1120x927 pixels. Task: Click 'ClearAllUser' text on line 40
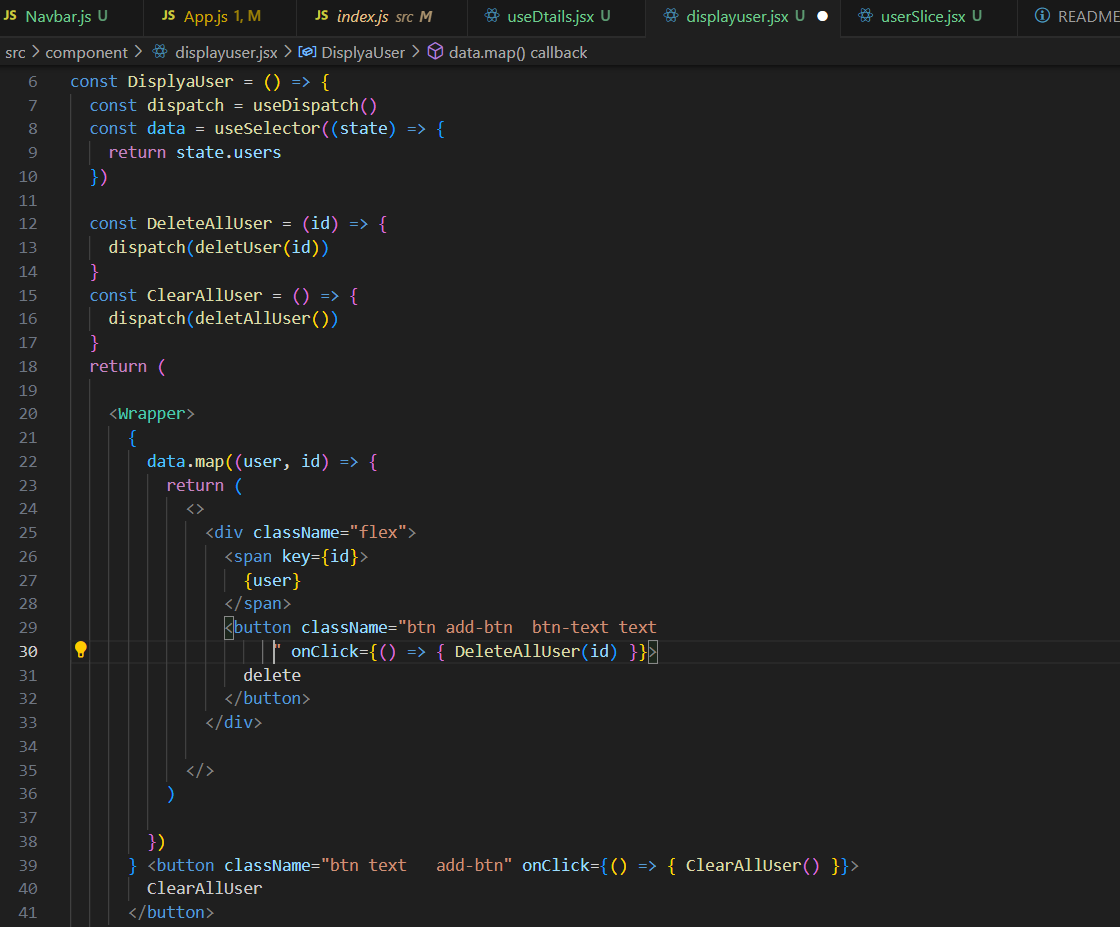pyautogui.click(x=204, y=888)
